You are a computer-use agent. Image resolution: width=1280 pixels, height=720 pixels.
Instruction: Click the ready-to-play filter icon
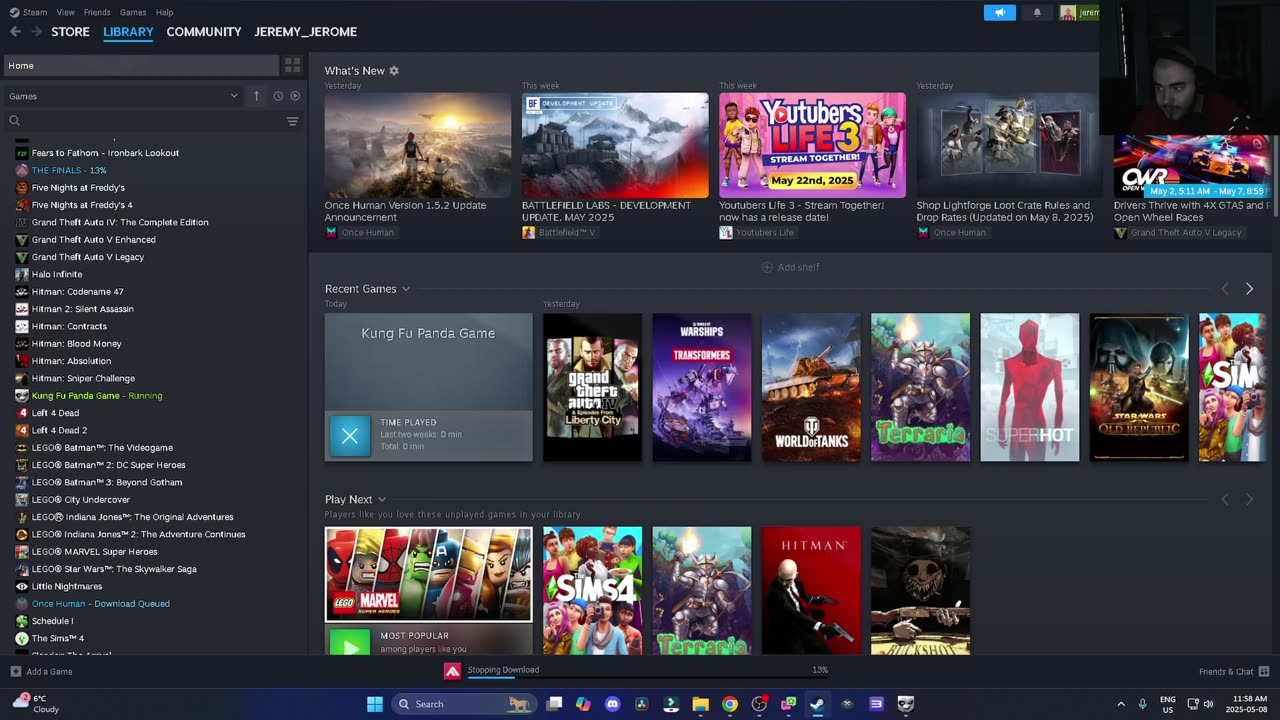coord(295,96)
